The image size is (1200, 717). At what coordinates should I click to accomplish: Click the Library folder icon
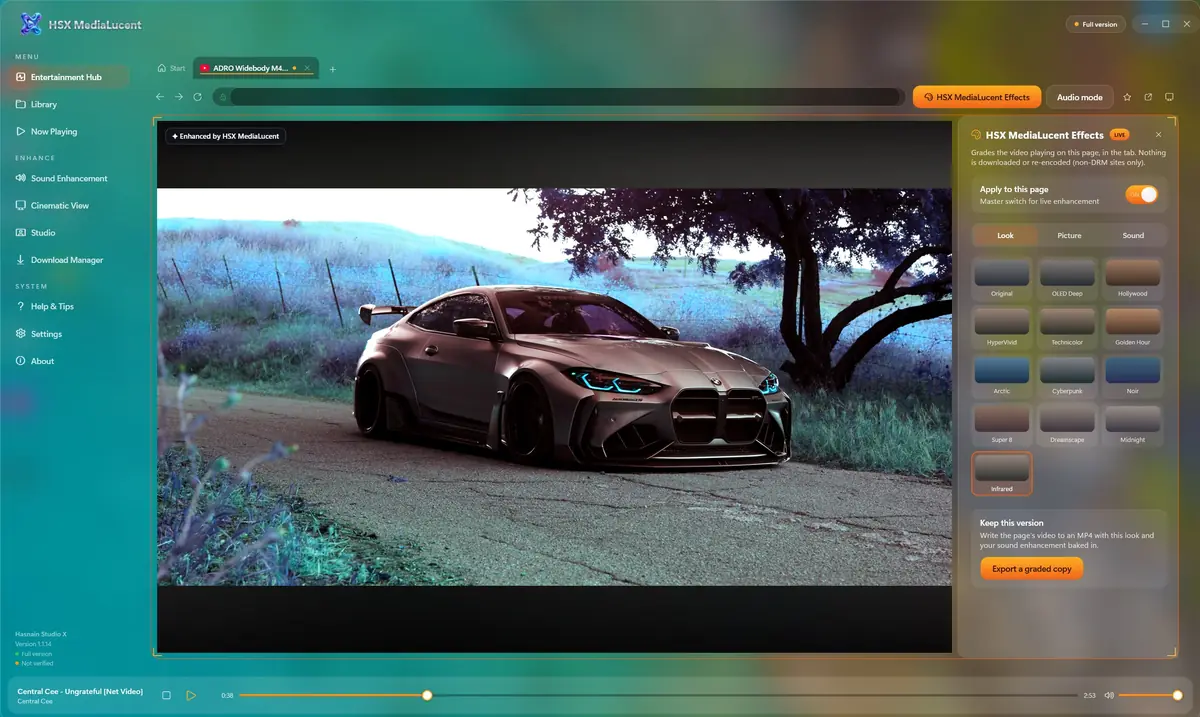pos(21,104)
